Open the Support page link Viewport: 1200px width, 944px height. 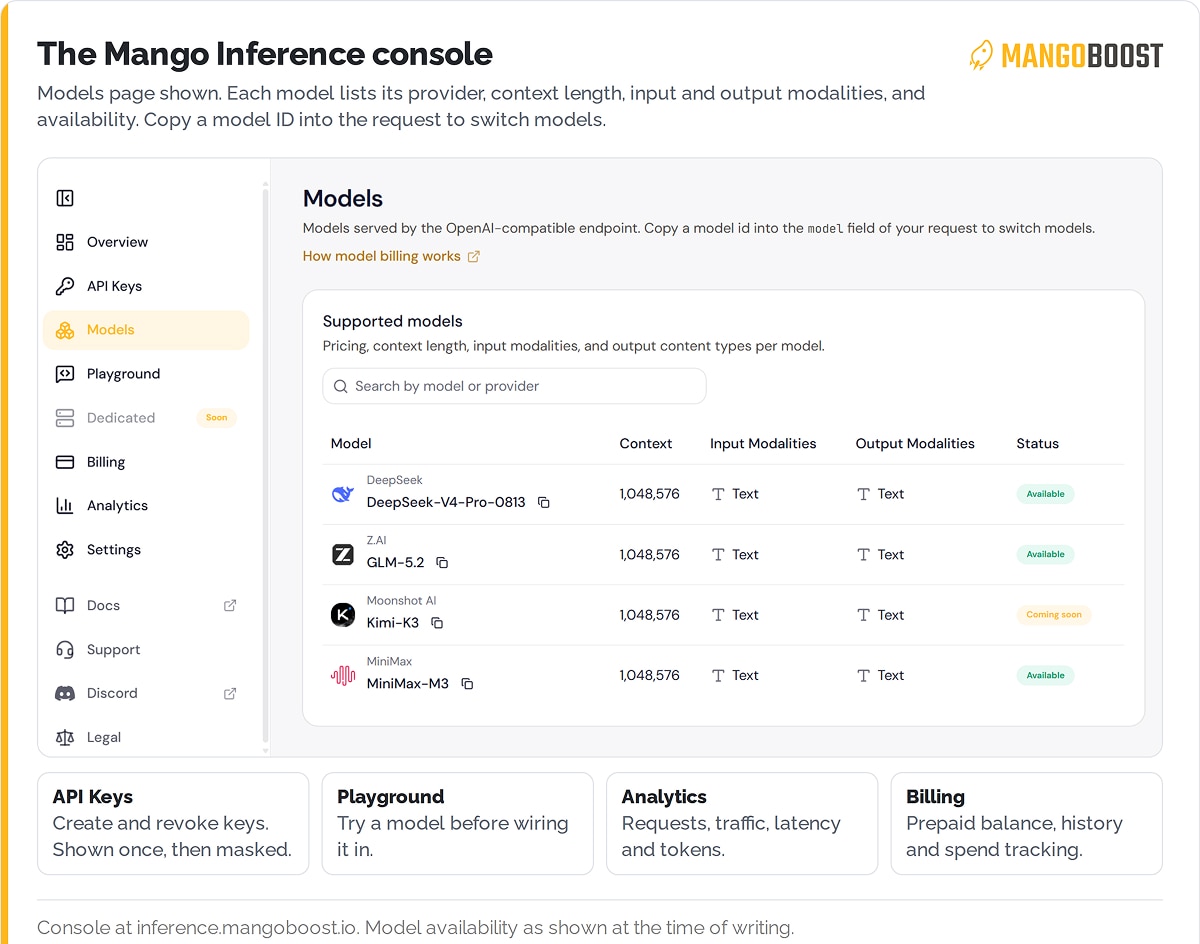pyautogui.click(x=146, y=649)
